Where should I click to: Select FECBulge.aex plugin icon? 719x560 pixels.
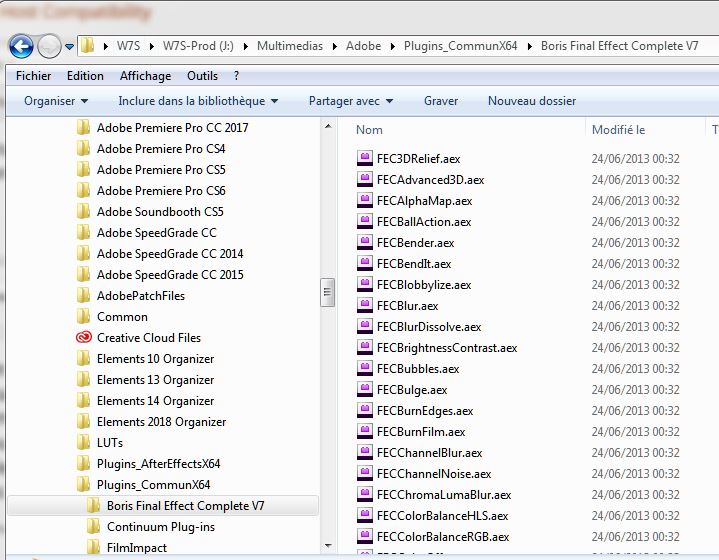tap(365, 390)
